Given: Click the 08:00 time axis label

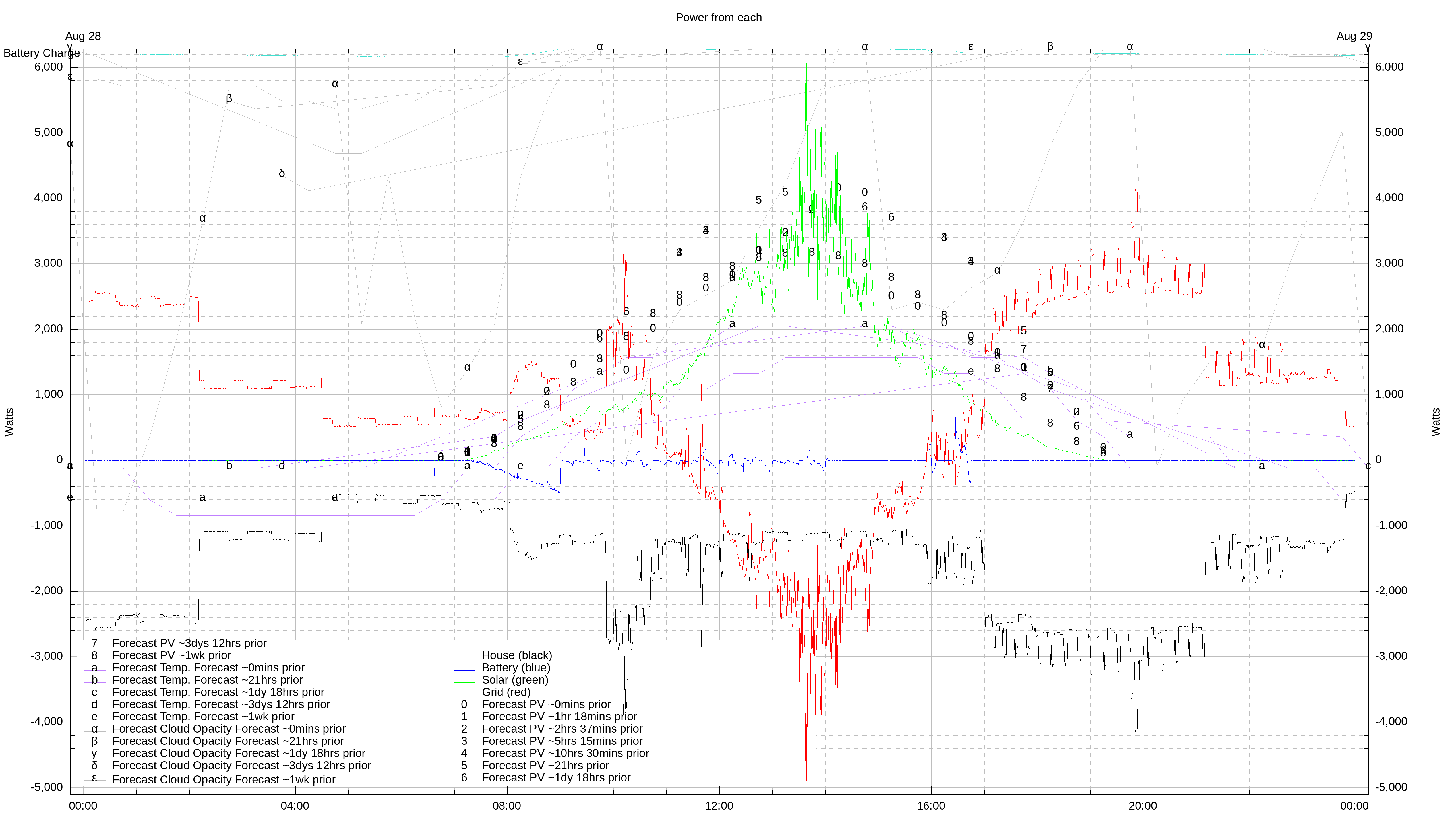Looking at the screenshot, I should click(507, 806).
